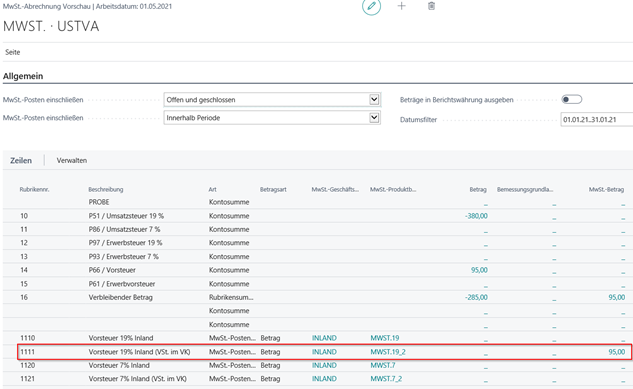The width and height of the screenshot is (633, 389).
Task: Click the MwSt.-Betrag column header
Action: tap(606, 189)
